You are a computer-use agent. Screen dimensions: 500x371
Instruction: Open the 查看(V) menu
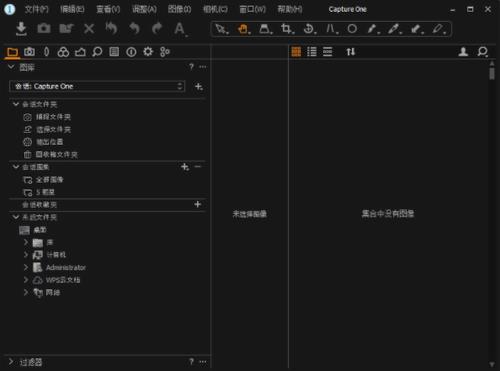click(x=108, y=9)
